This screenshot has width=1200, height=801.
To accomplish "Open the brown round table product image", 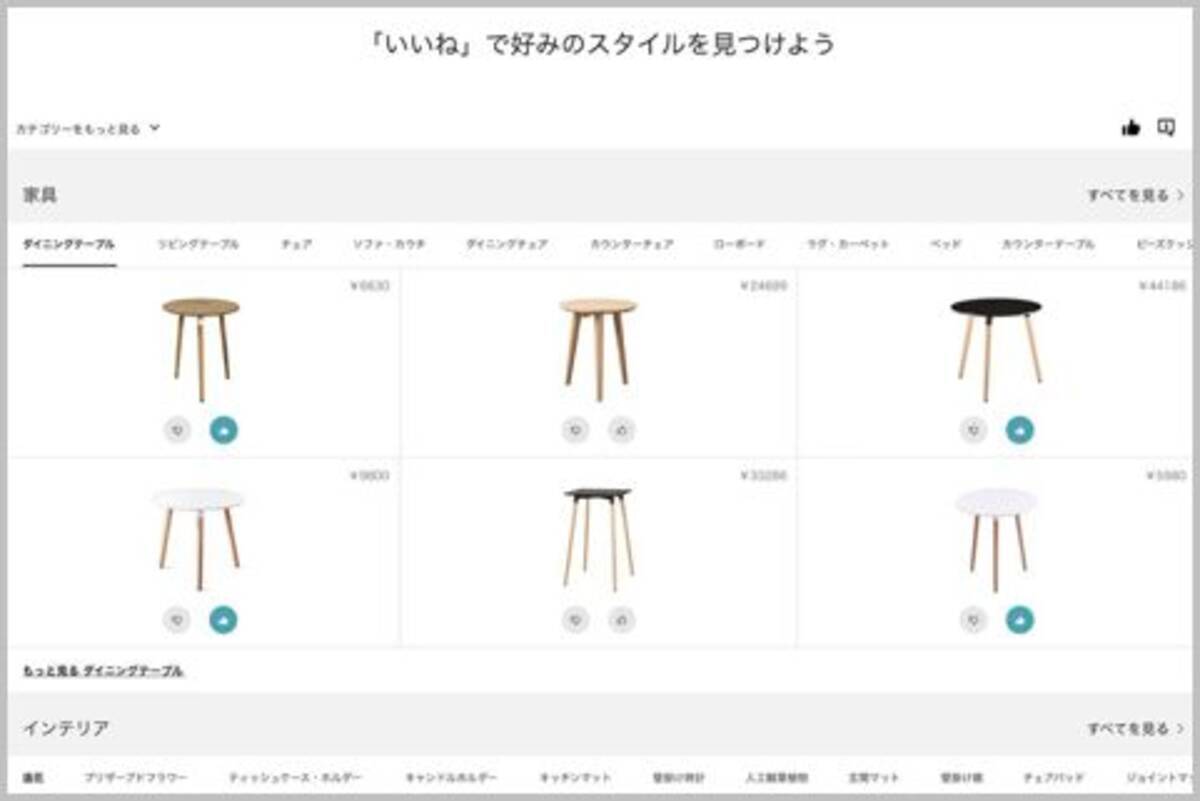I will point(201,349).
